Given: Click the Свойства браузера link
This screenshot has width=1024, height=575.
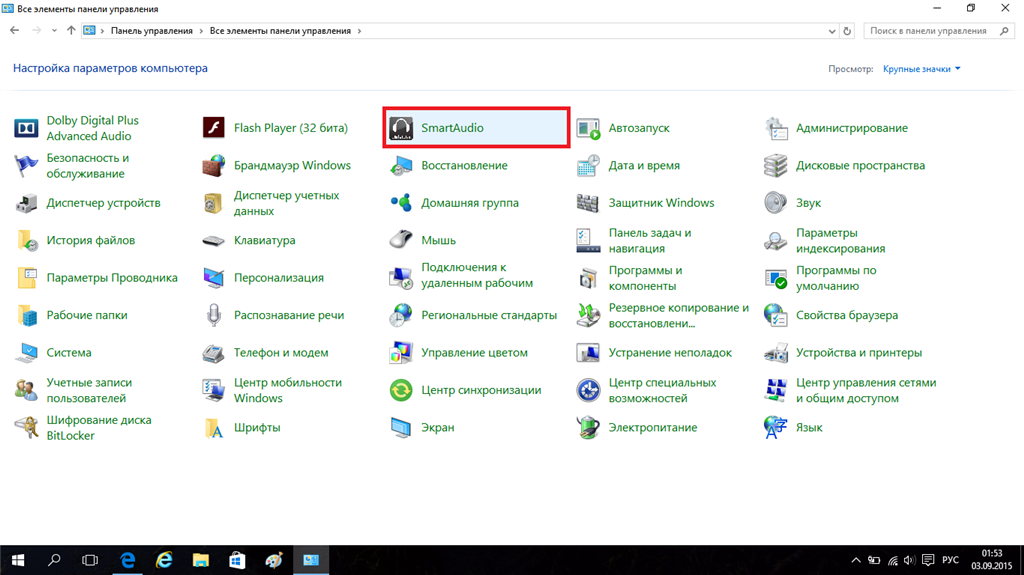Looking at the screenshot, I should click(846, 315).
